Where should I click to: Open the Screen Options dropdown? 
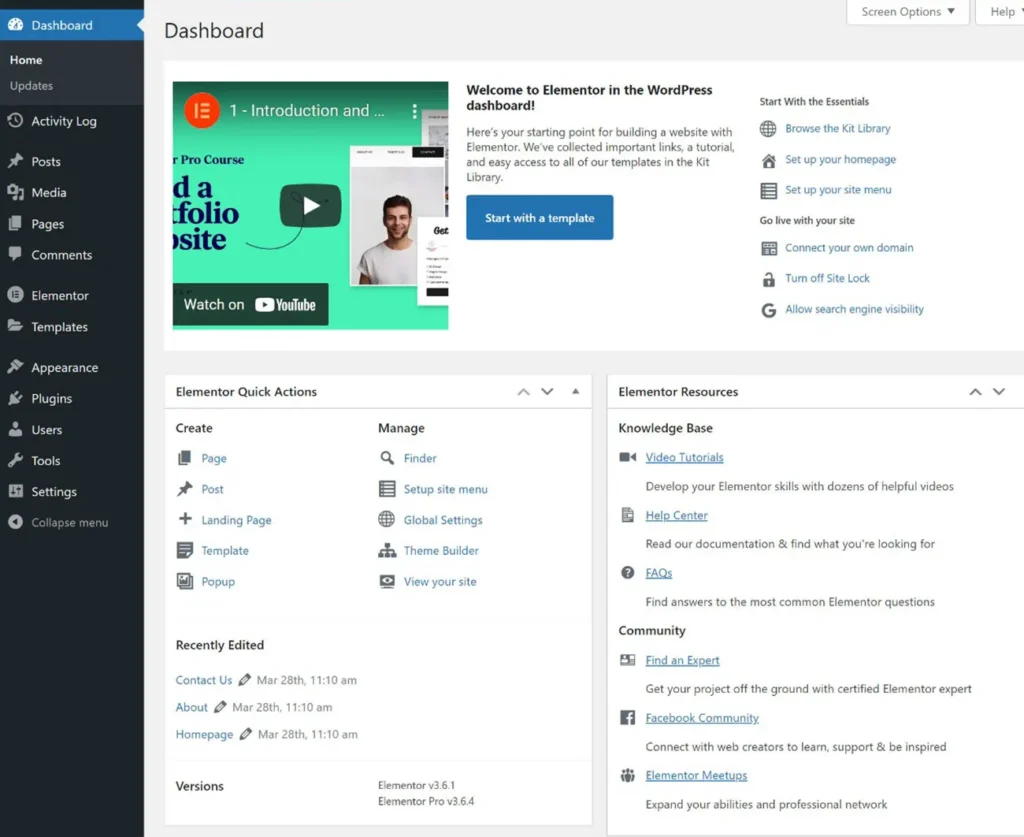click(x=908, y=12)
